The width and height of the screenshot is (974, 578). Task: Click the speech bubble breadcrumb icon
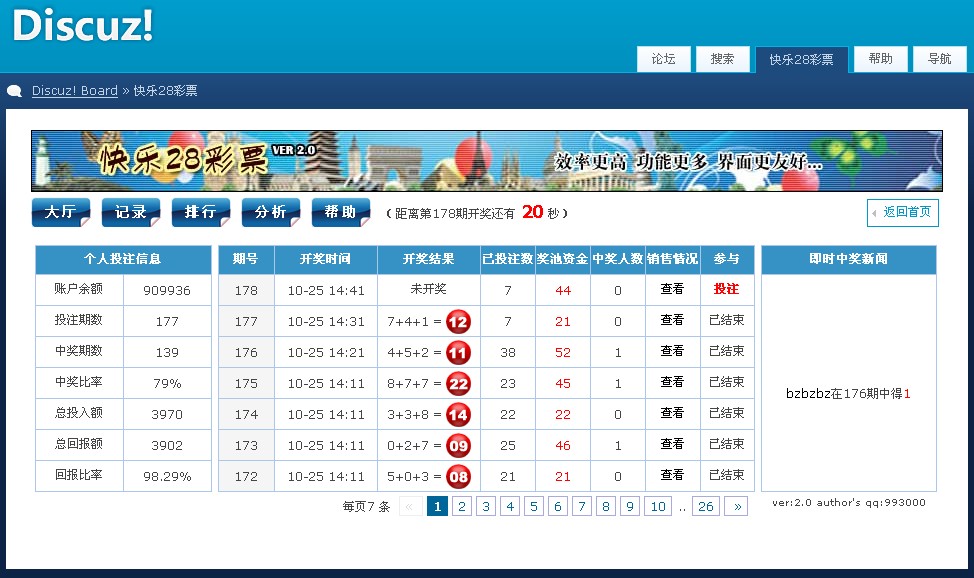tap(14, 91)
